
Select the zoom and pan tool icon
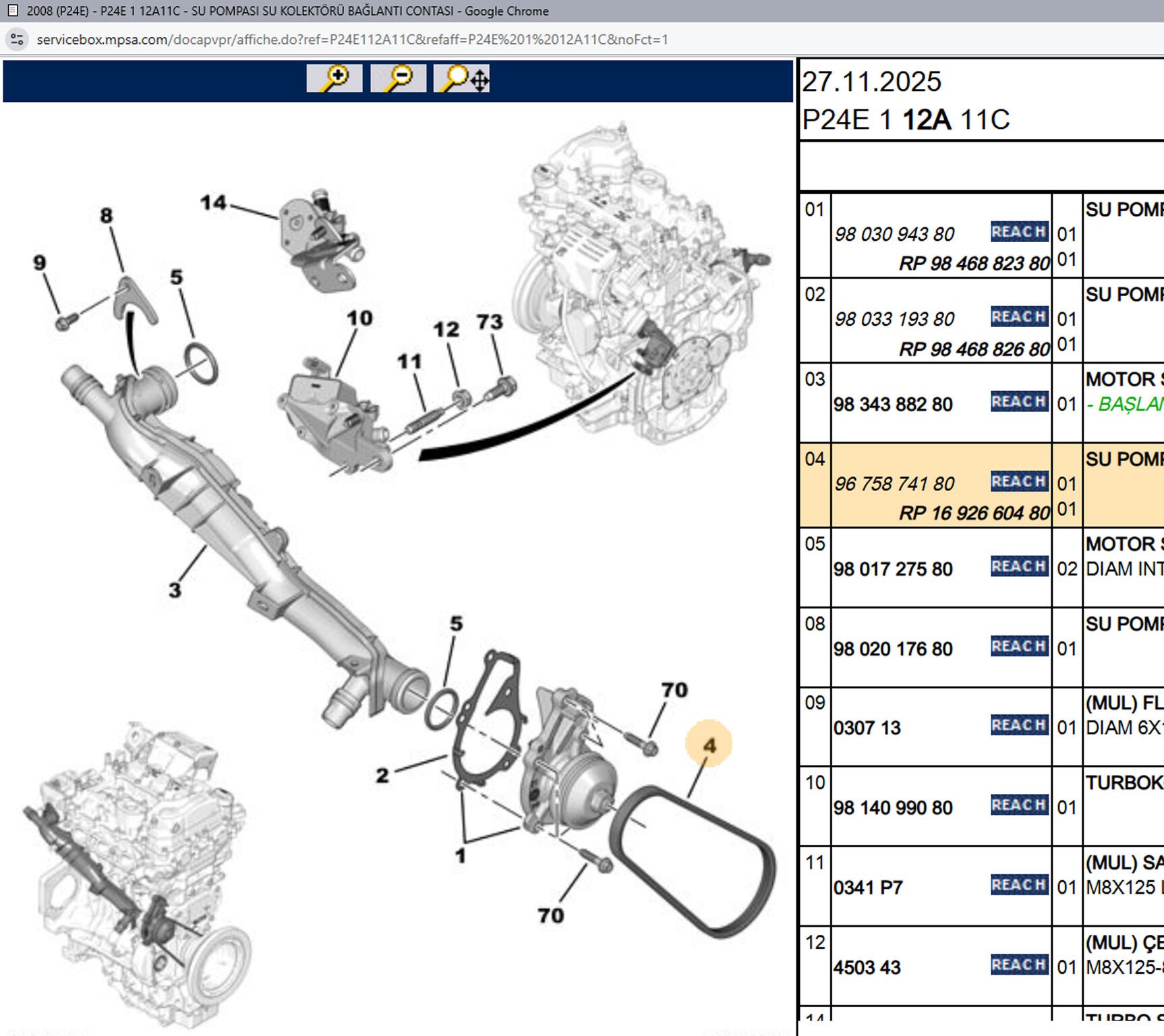[462, 79]
